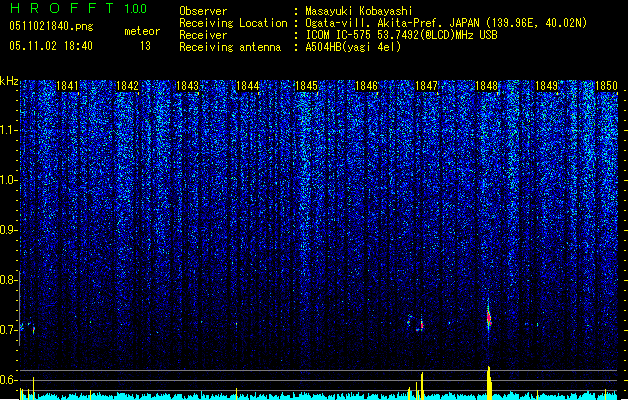Select the ICOM IC-575 receiver text
The width and height of the screenshot is (629, 400).
[x=401, y=35]
